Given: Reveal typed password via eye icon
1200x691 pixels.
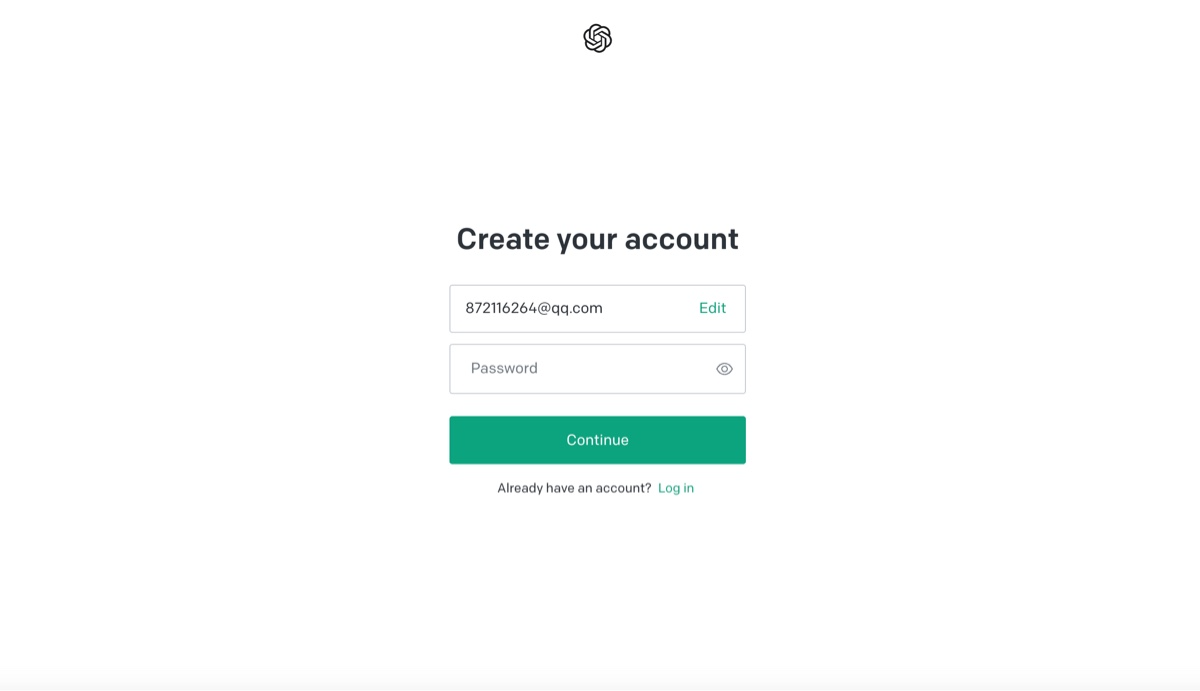Looking at the screenshot, I should tap(724, 369).
